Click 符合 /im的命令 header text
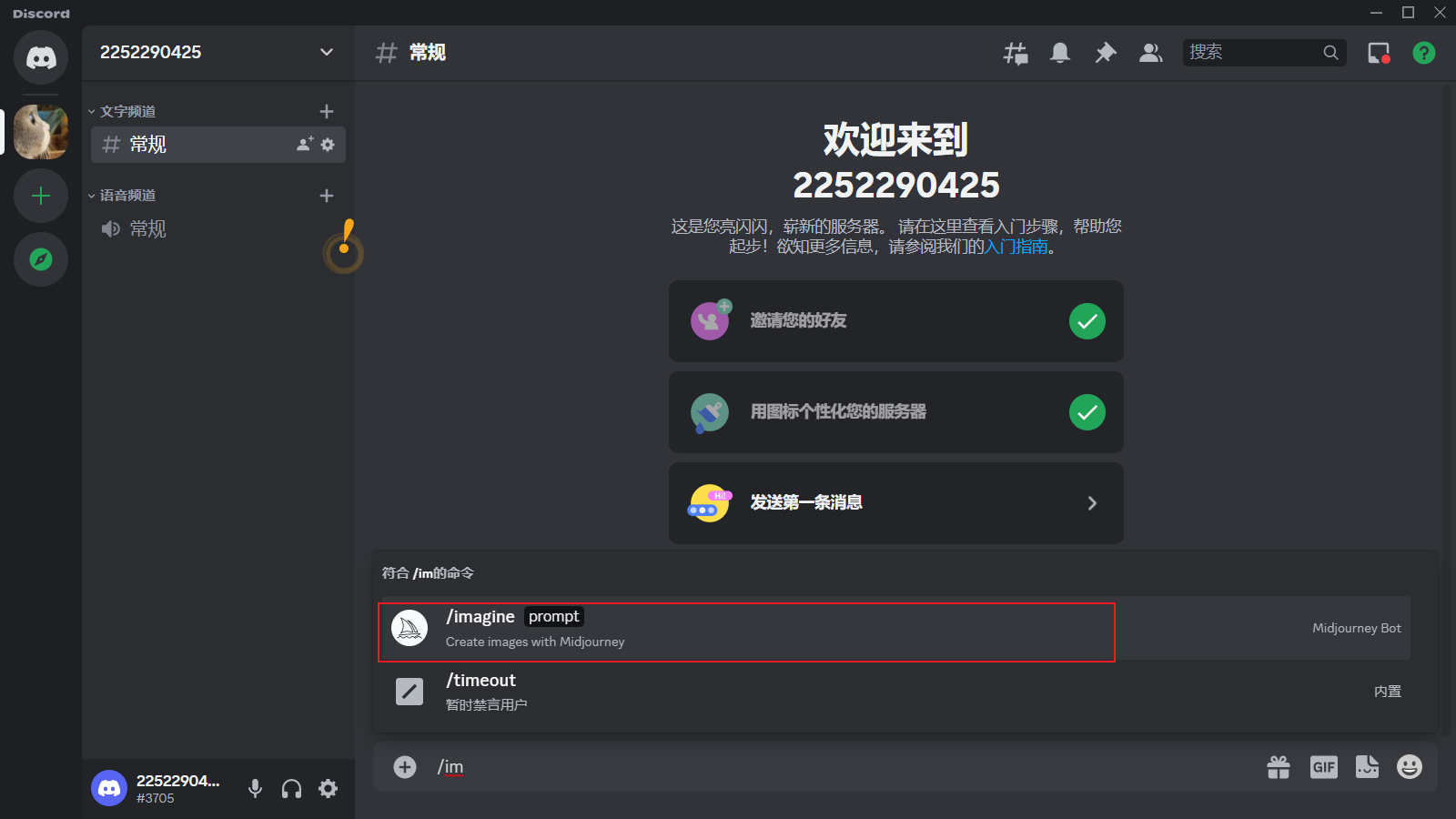Viewport: 1456px width, 819px height. (x=428, y=573)
